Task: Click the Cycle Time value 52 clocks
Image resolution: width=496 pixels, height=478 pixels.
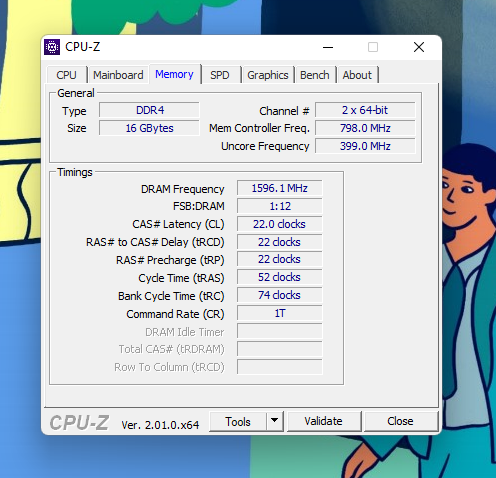Action: tap(280, 277)
